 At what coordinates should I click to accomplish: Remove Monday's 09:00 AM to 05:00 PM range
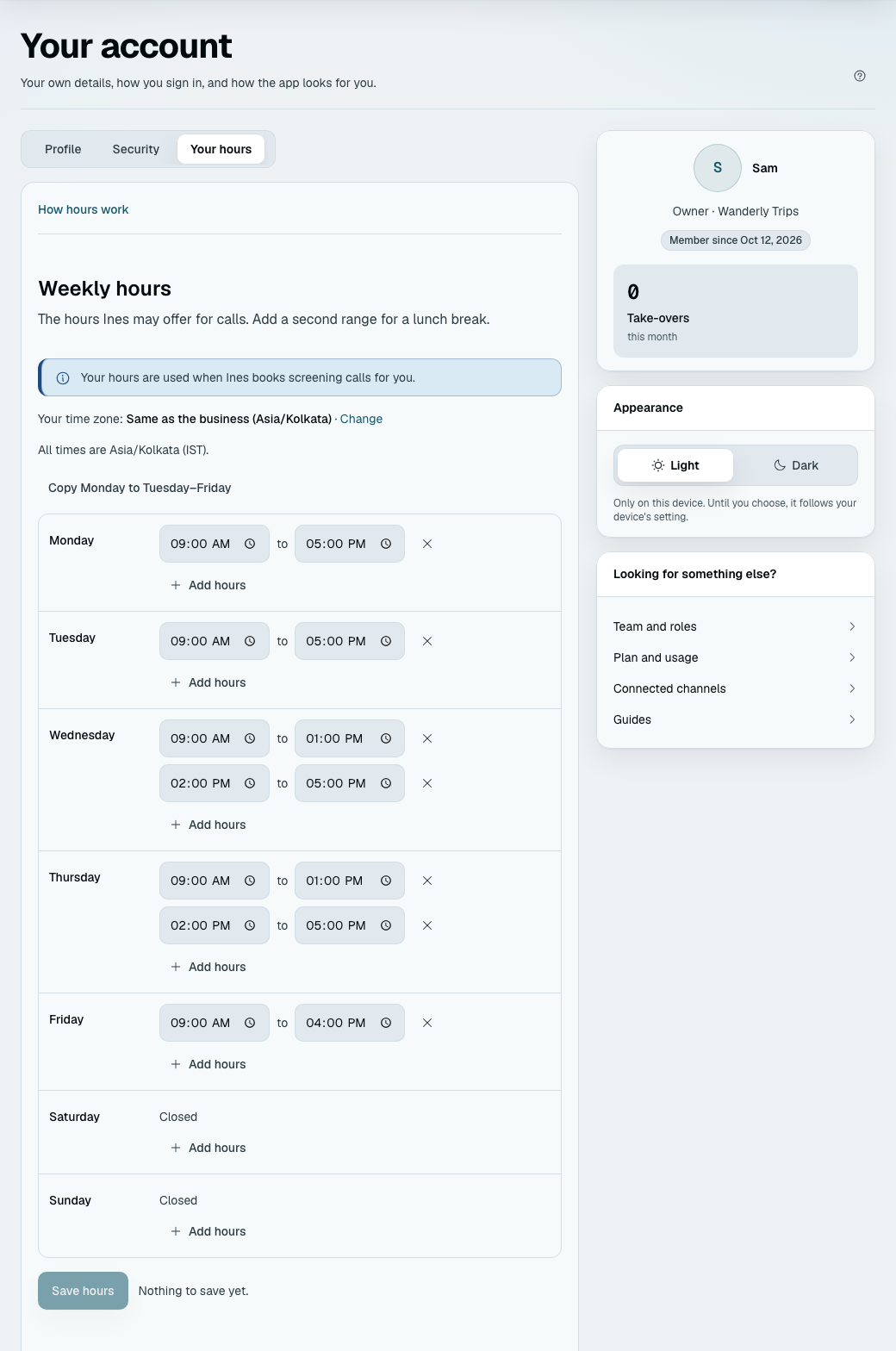coord(427,544)
